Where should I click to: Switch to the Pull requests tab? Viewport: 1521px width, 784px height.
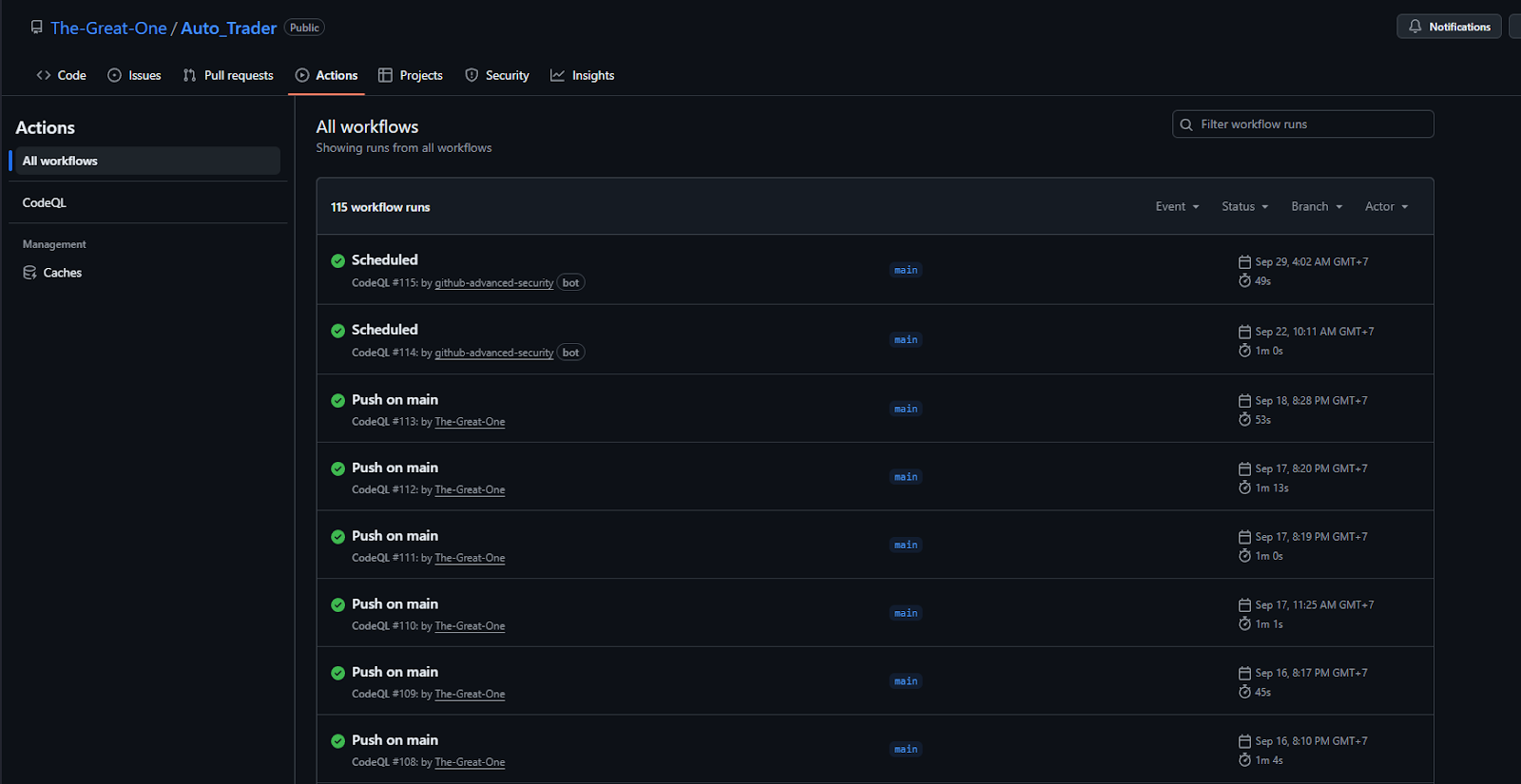pos(228,76)
